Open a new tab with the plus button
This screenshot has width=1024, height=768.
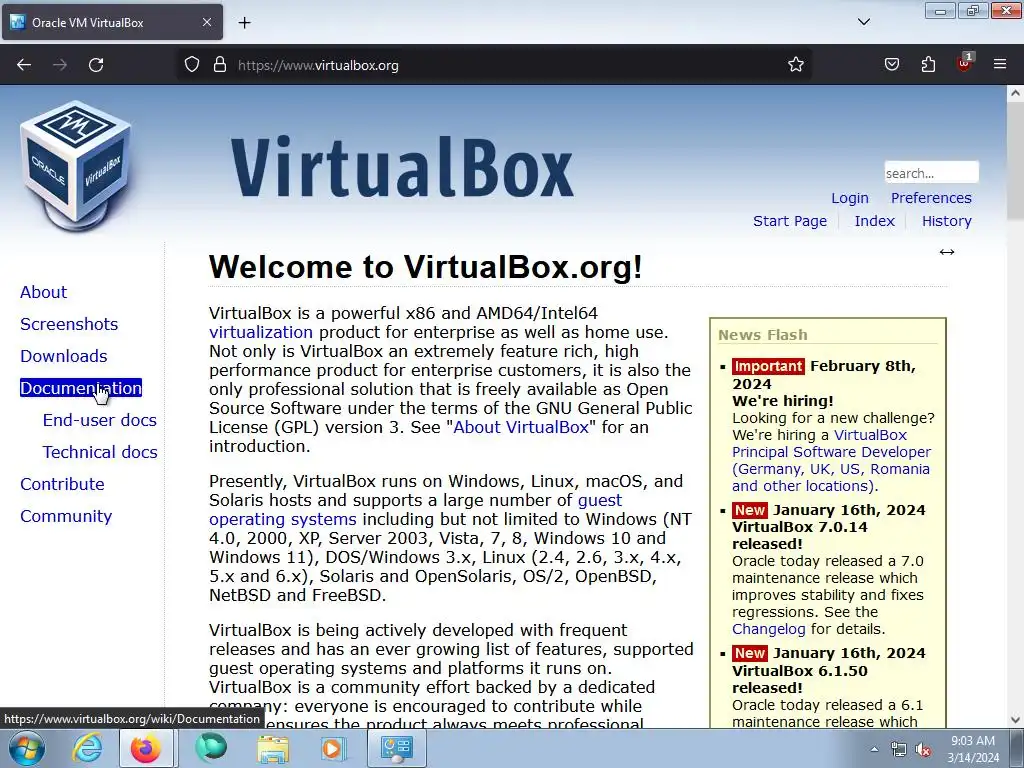coord(244,23)
